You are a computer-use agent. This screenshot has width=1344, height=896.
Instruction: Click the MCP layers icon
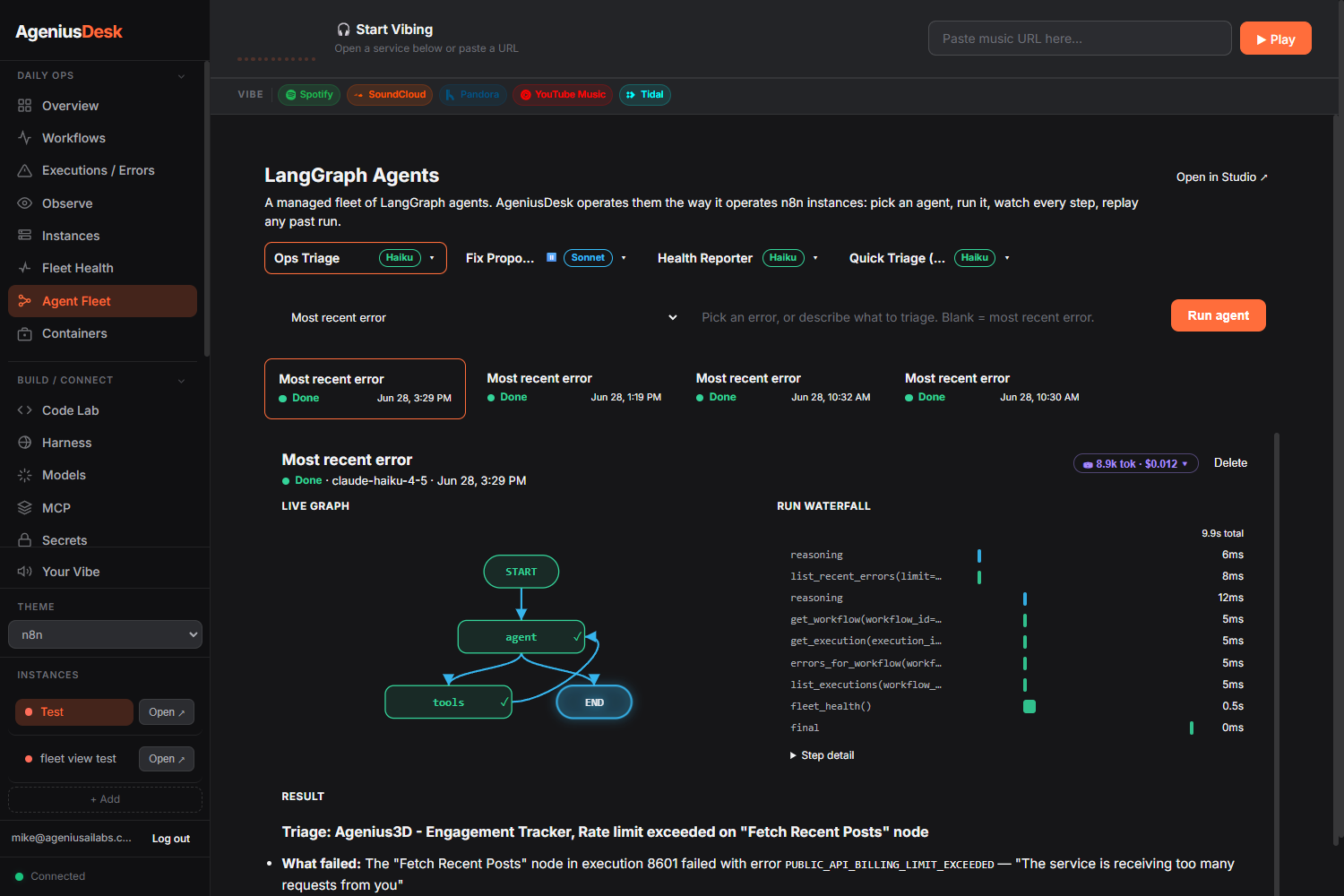(24, 508)
